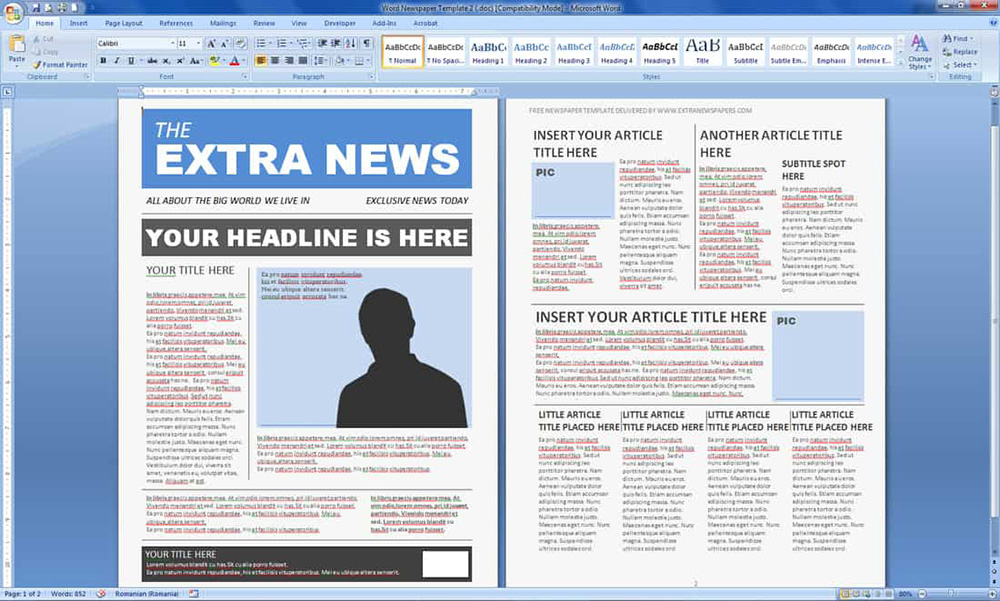Apply red font color
The image size is (1000, 601).
pos(234,61)
